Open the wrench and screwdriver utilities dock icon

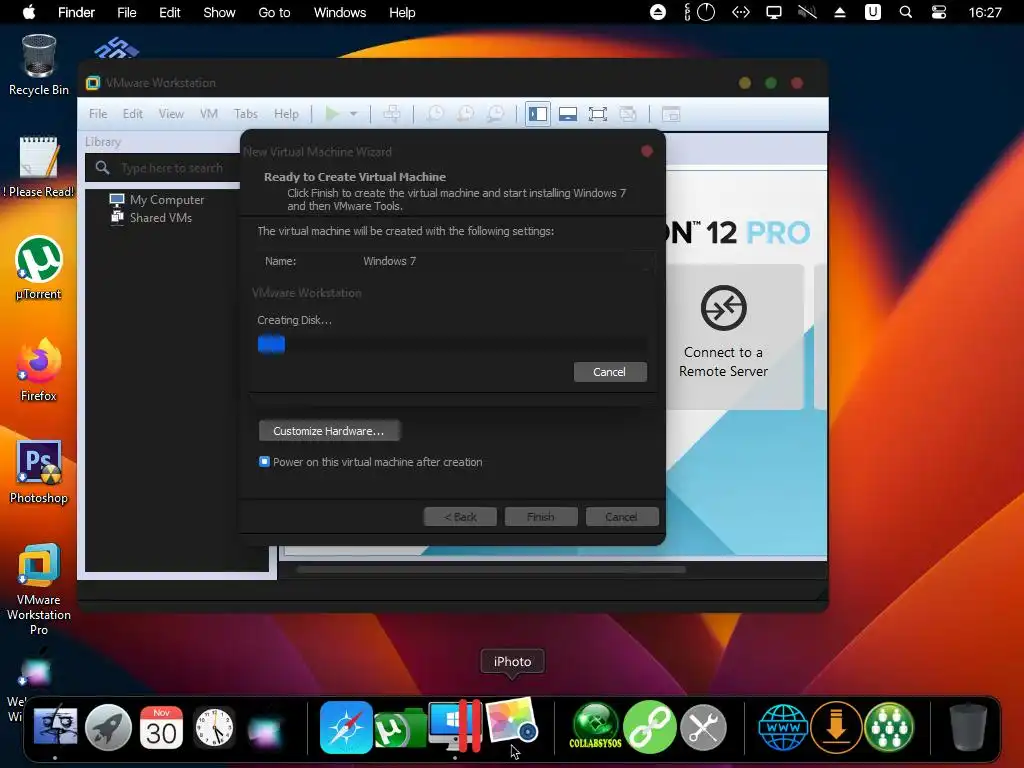pos(703,727)
